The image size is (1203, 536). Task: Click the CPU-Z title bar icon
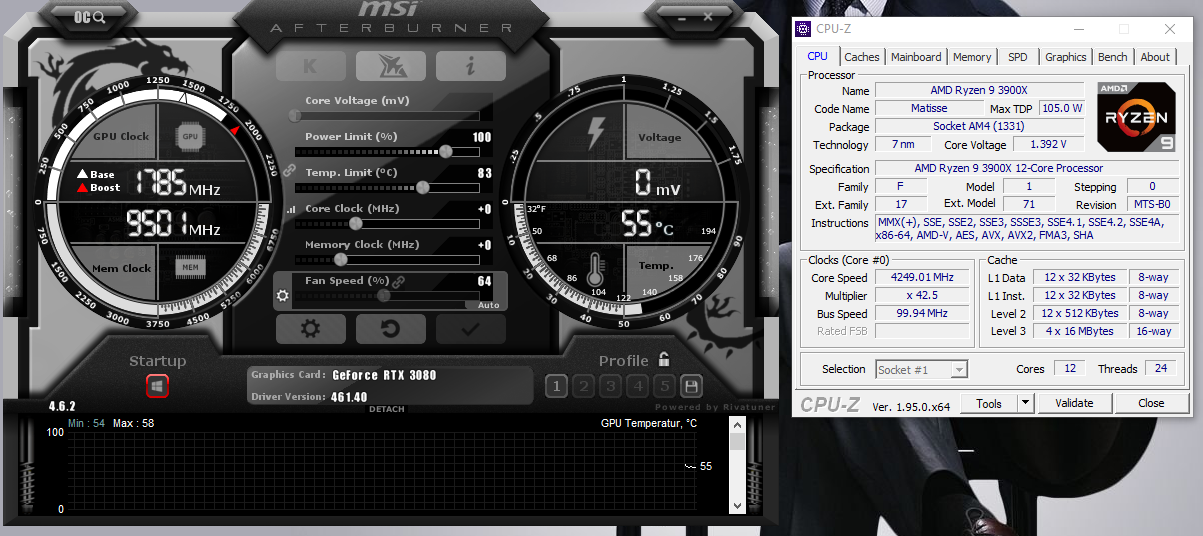click(x=804, y=28)
